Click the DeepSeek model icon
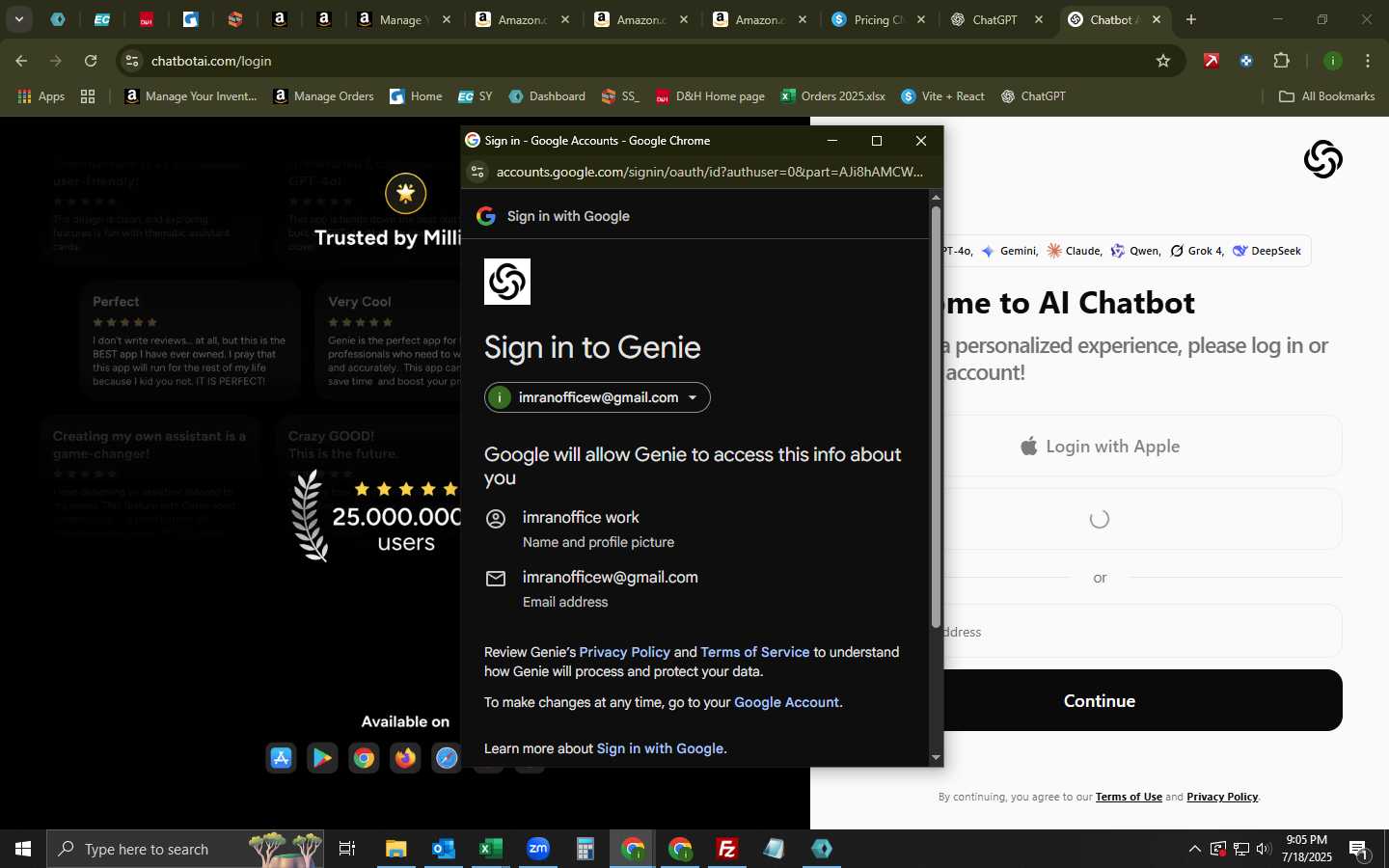Viewport: 1389px width, 868px height. (1239, 251)
